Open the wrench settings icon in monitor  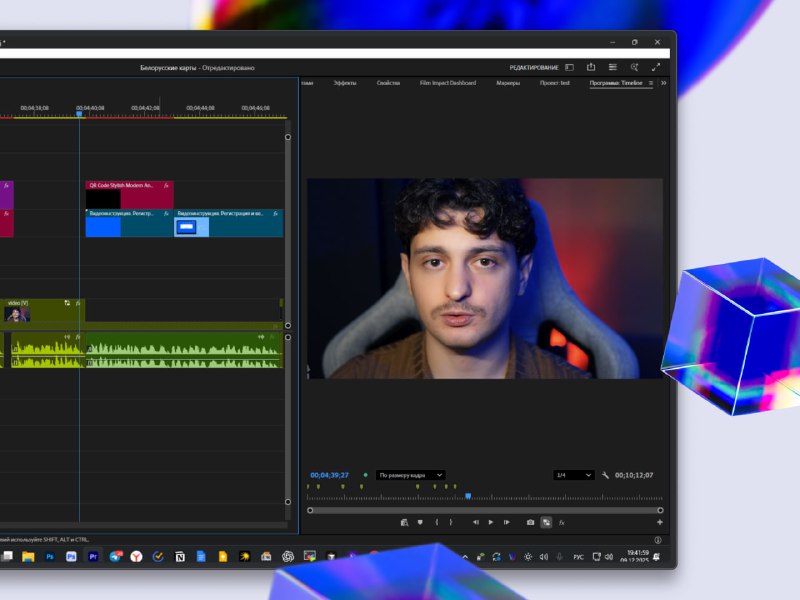point(605,475)
